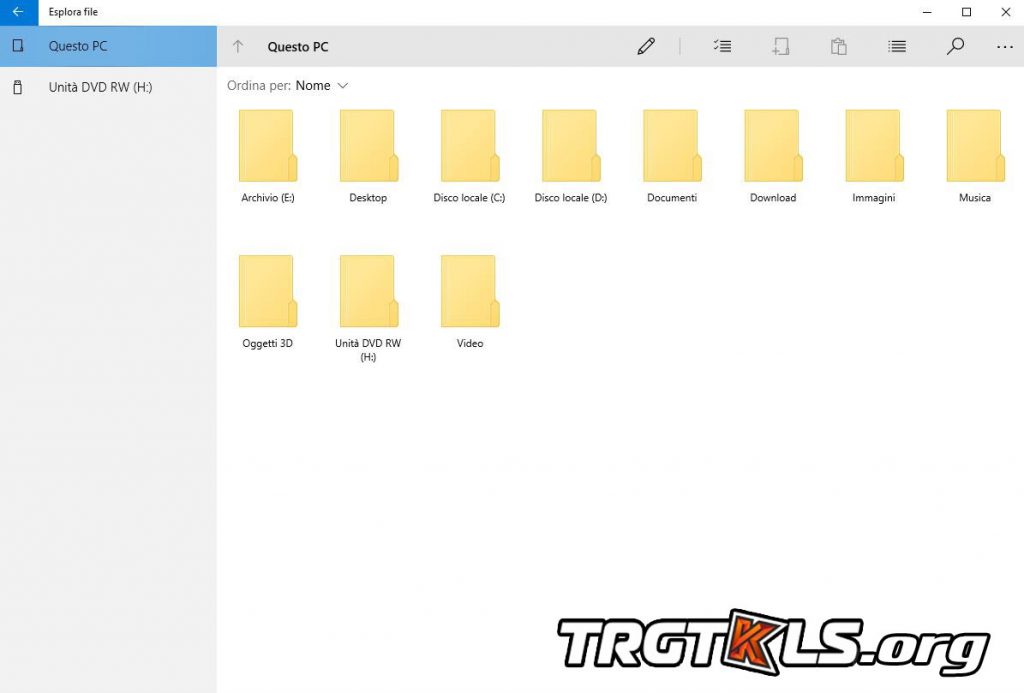The height and width of the screenshot is (693, 1024).
Task: Click the back arrow in title bar
Action: 18,12
